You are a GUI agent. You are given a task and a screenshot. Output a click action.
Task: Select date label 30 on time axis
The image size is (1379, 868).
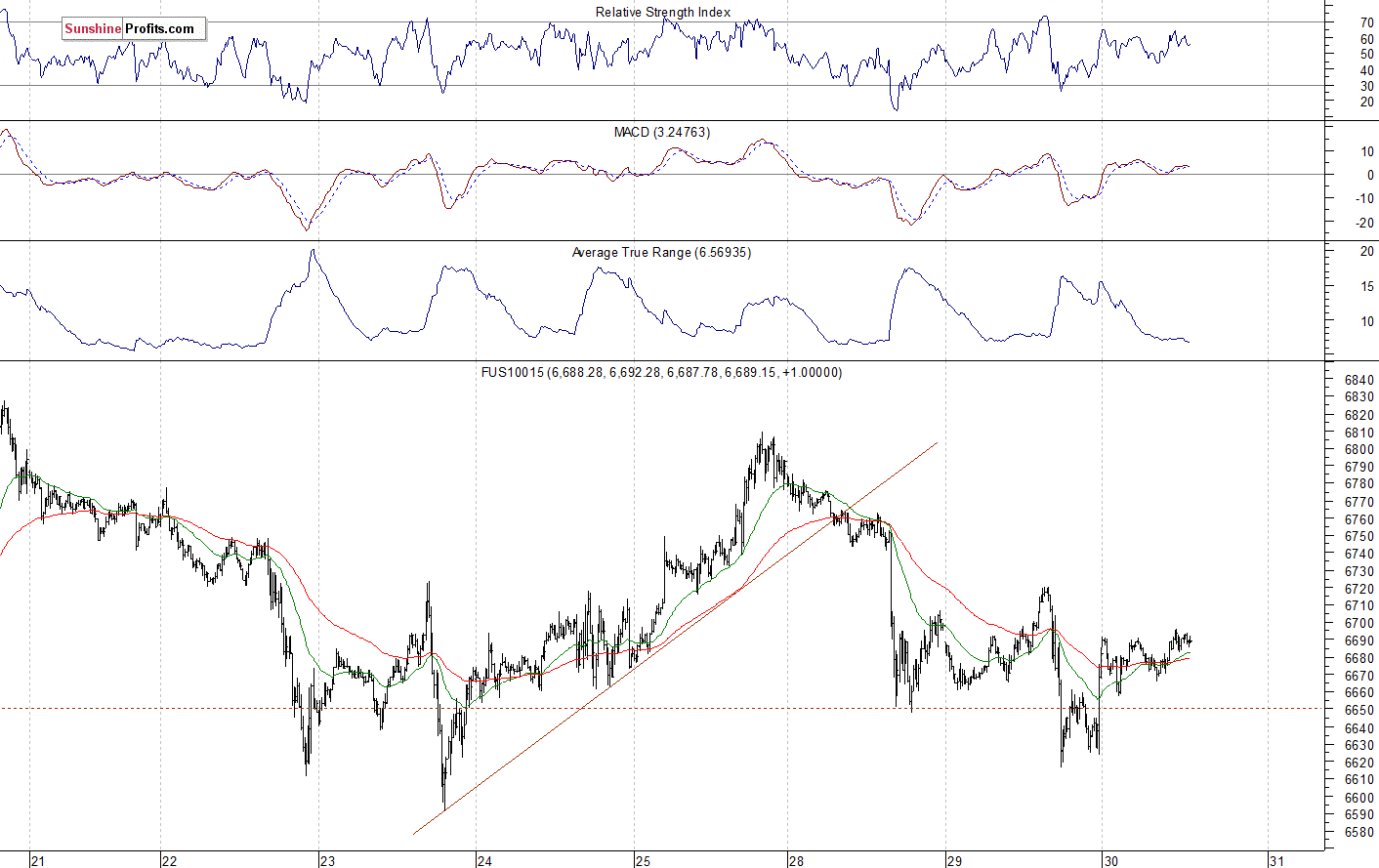click(1110, 860)
